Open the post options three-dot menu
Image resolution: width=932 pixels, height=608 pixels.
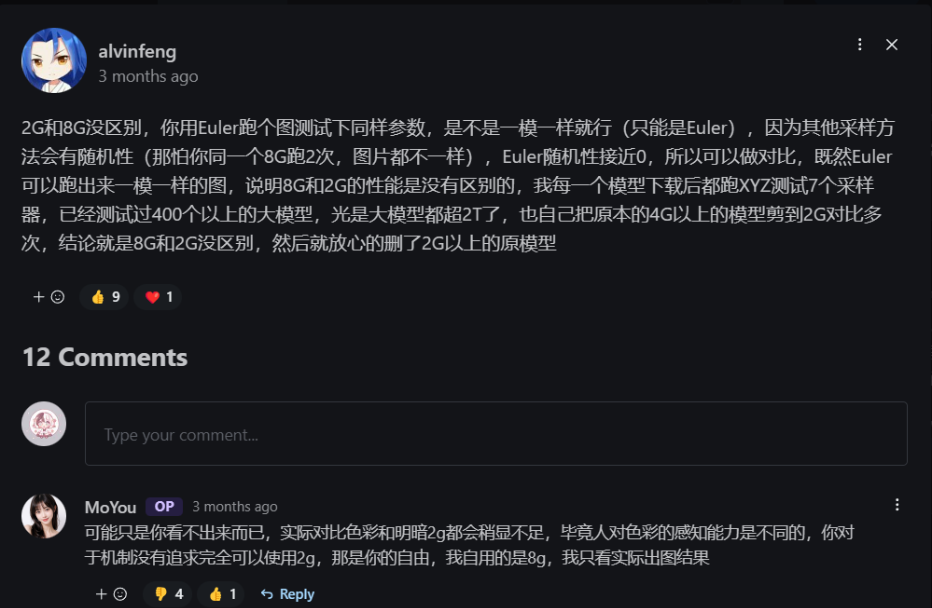859,45
